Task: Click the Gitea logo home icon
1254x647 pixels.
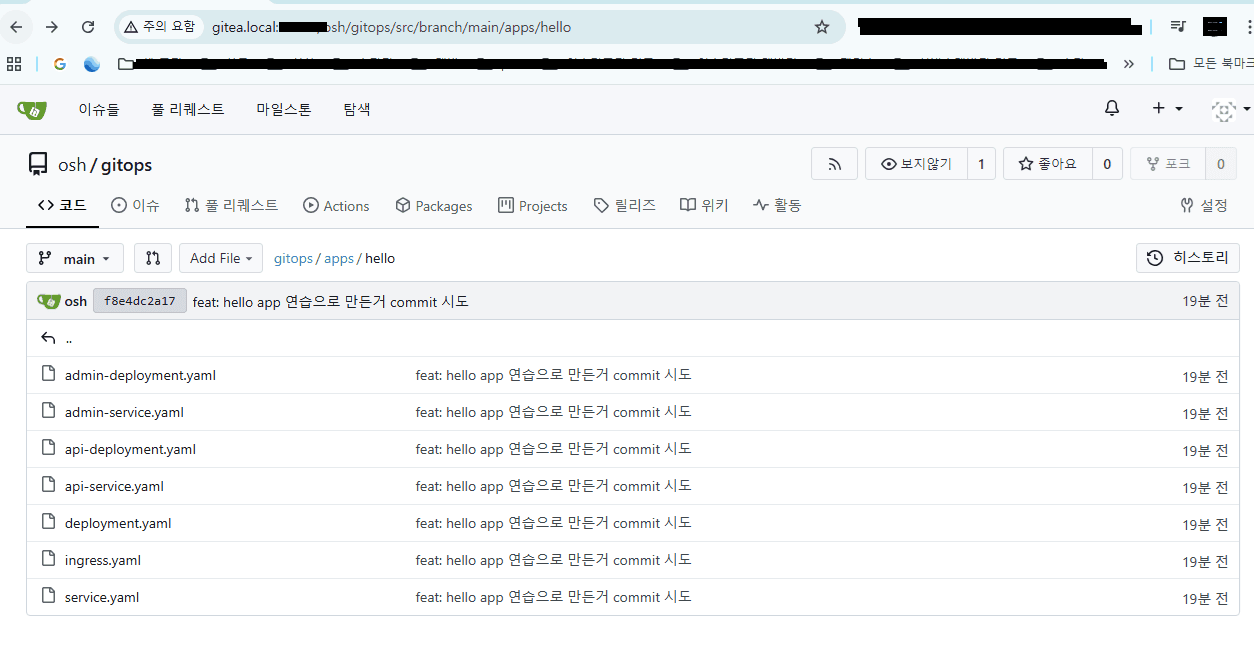Action: (32, 110)
